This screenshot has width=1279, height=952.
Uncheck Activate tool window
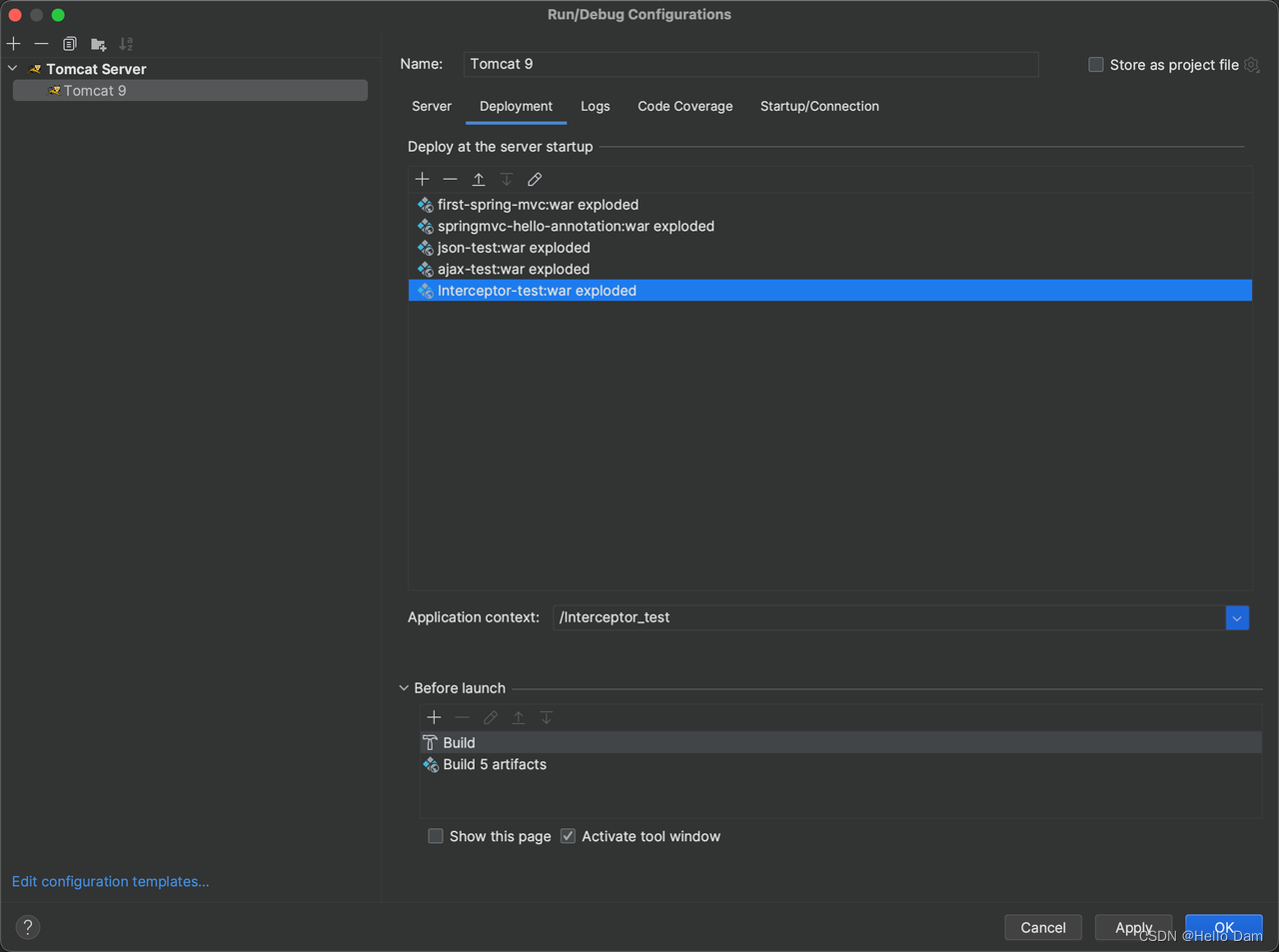[569, 836]
